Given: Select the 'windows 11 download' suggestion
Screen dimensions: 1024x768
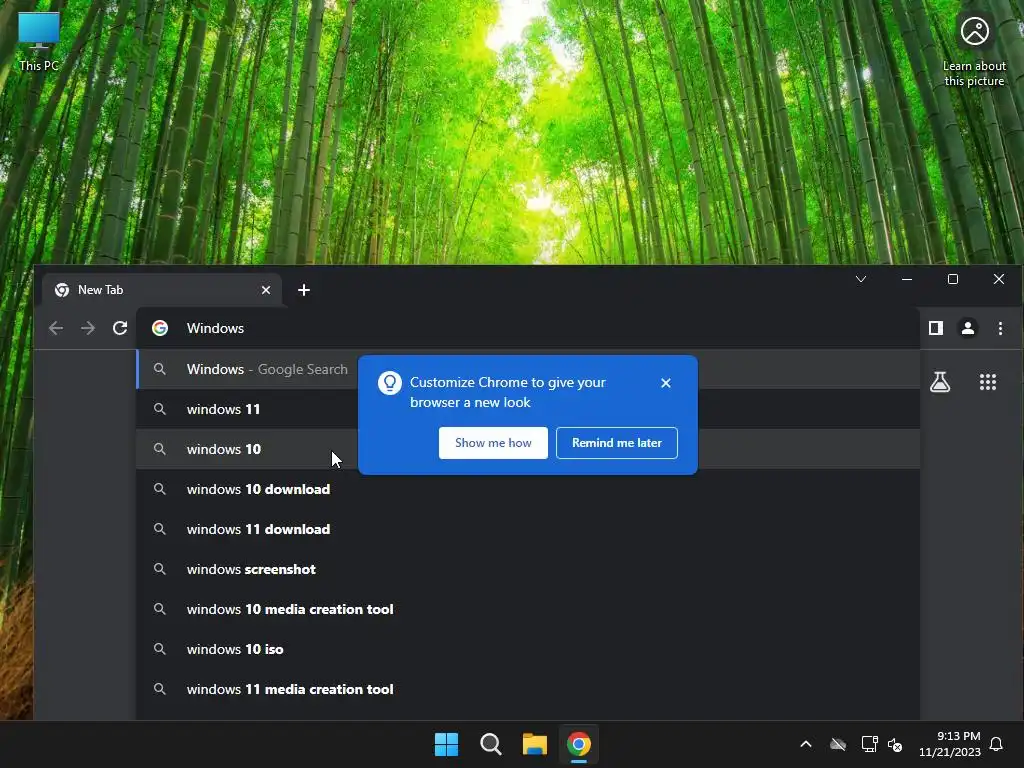Looking at the screenshot, I should click(x=528, y=529).
